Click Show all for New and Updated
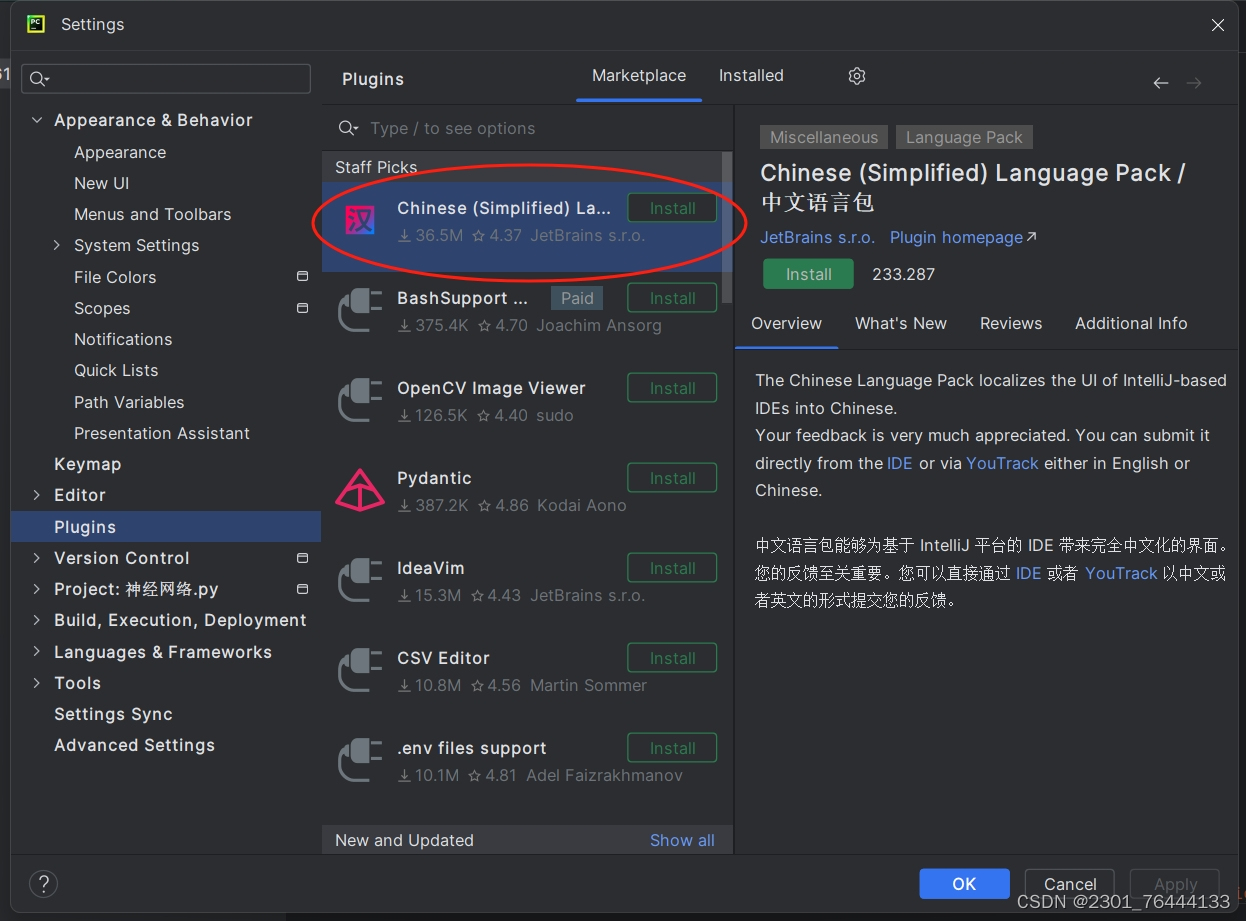The height and width of the screenshot is (921, 1246). click(x=682, y=840)
